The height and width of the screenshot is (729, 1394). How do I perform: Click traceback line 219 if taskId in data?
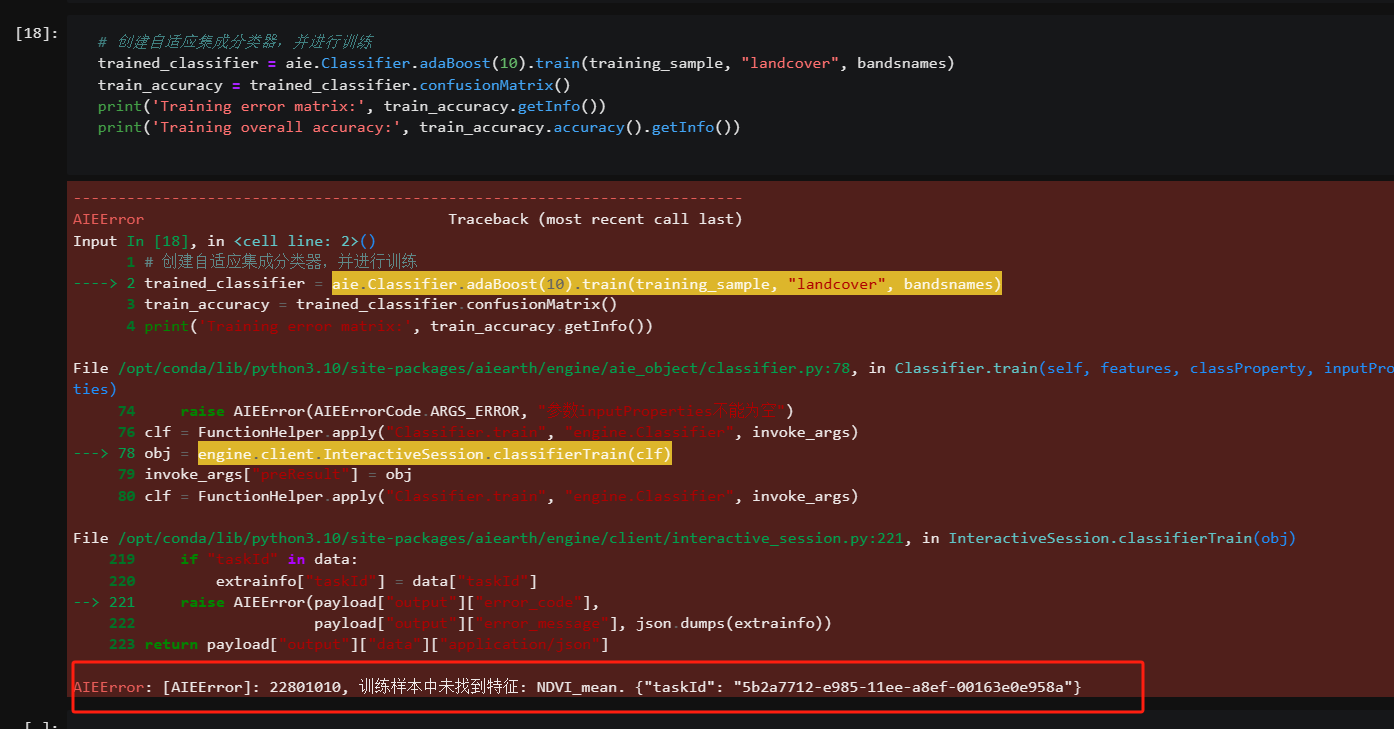coord(233,559)
